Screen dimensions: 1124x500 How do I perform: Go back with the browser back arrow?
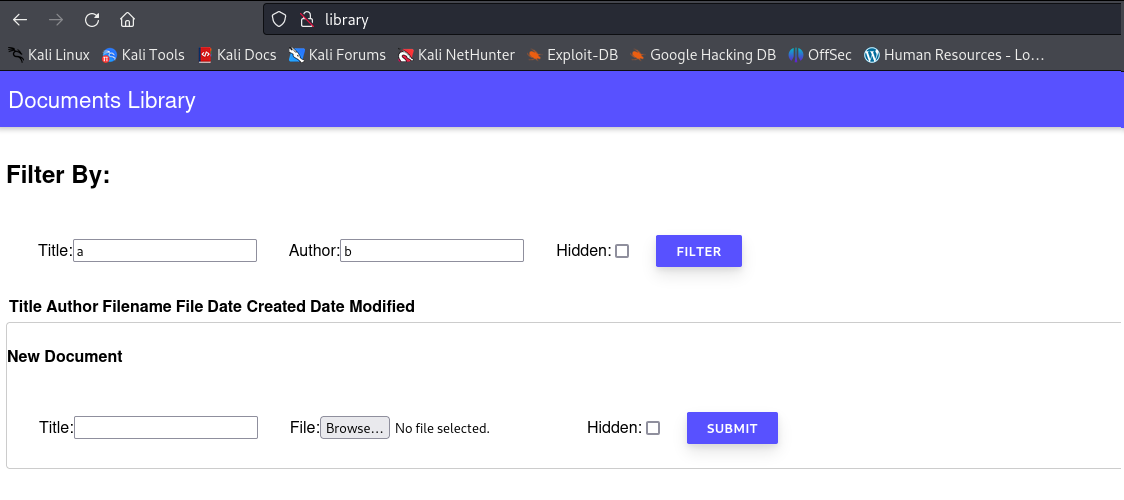tap(19, 19)
